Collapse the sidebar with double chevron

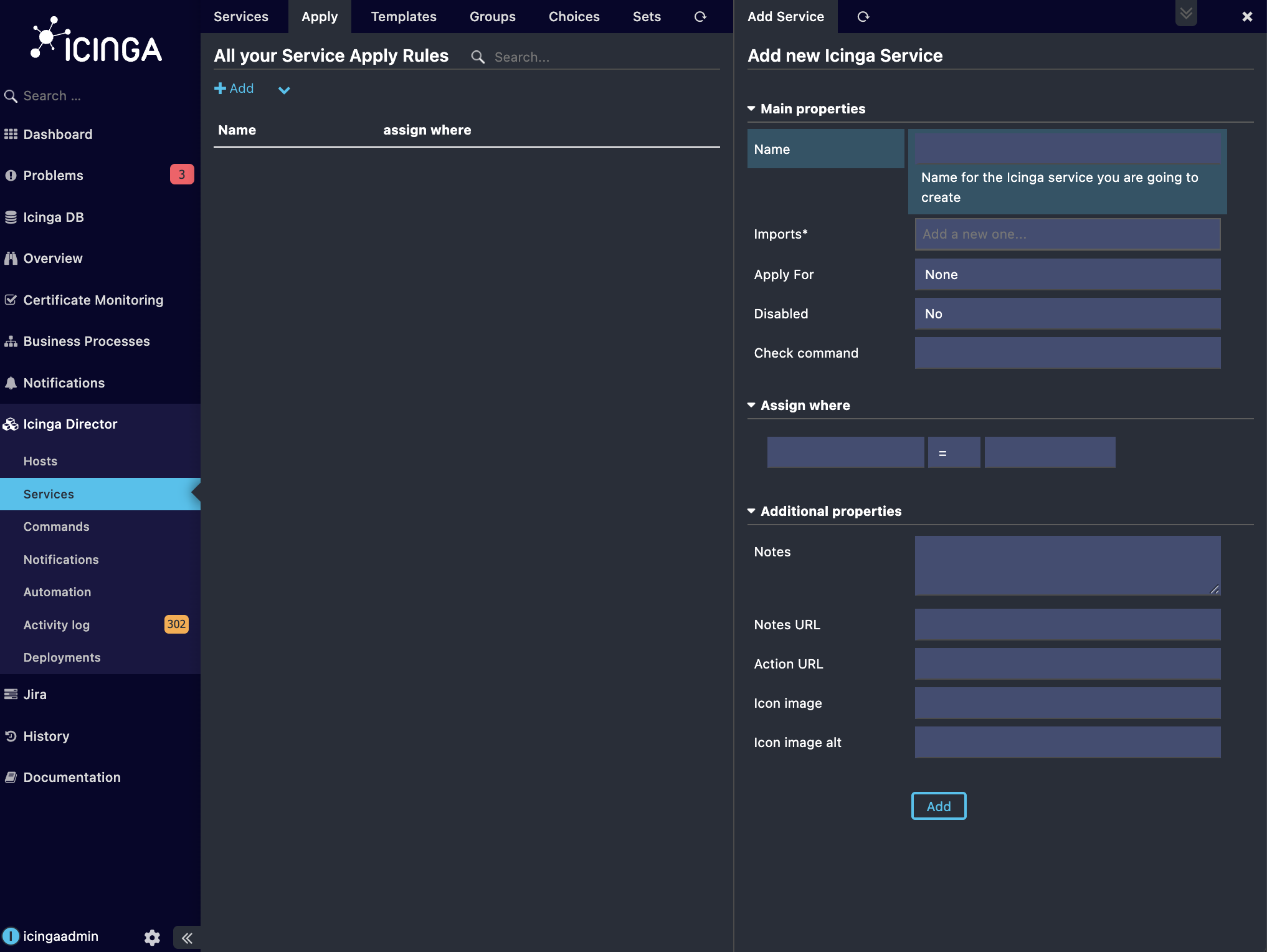coord(187,938)
